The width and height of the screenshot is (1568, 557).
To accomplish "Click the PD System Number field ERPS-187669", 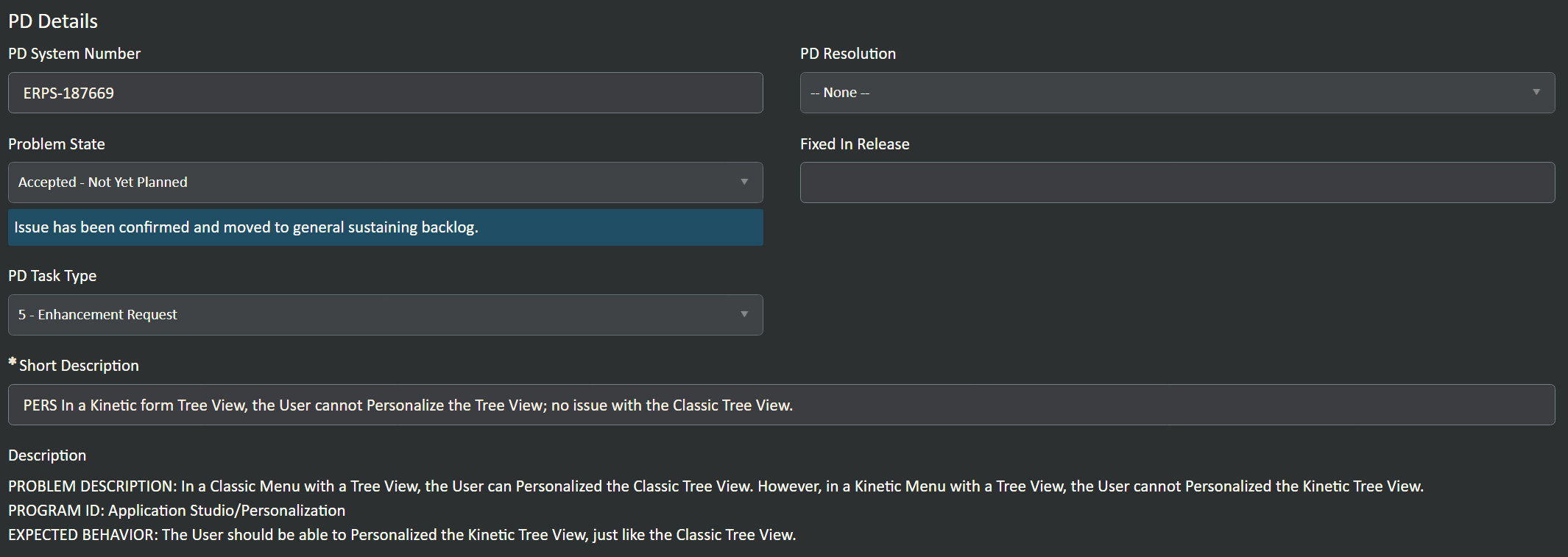I will tap(384, 93).
